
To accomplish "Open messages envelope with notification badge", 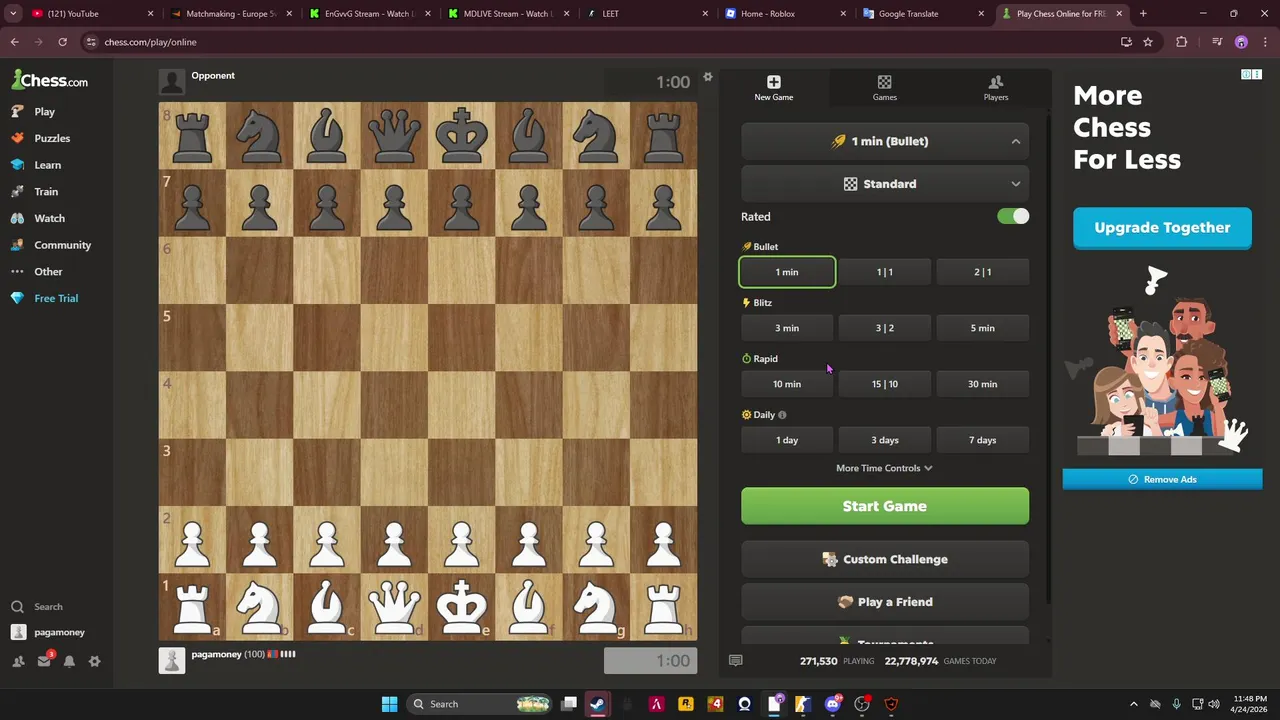I will coord(44,661).
